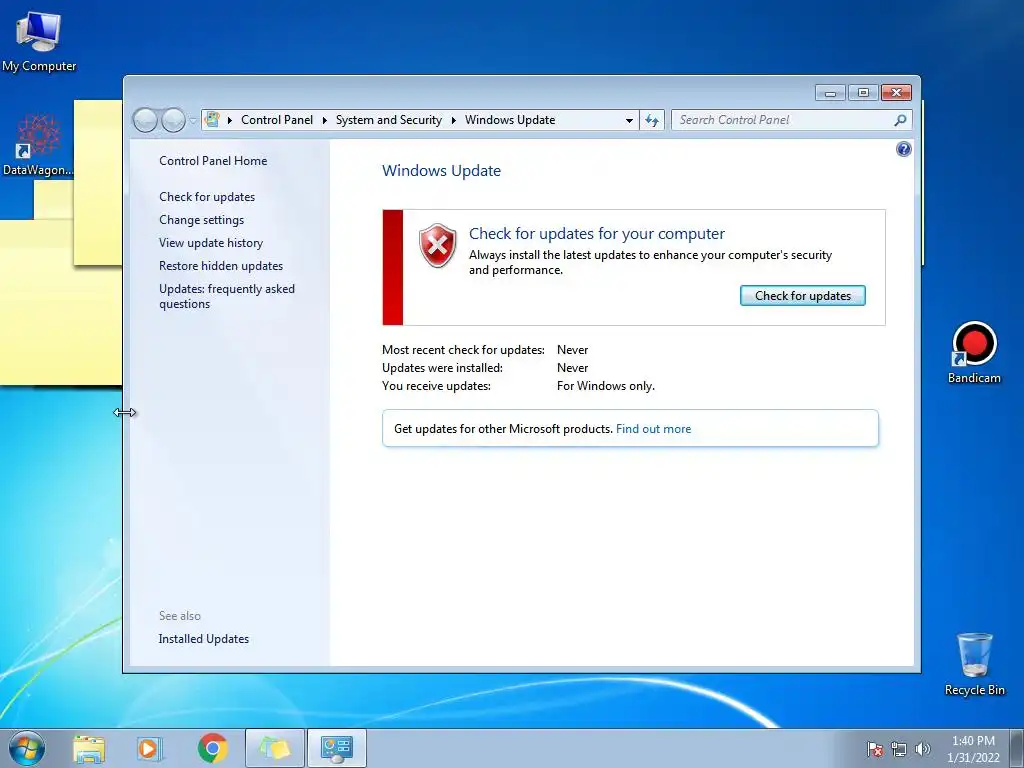Viewport: 1024px width, 768px height.
Task: Open Change settings link
Action: [201, 220]
